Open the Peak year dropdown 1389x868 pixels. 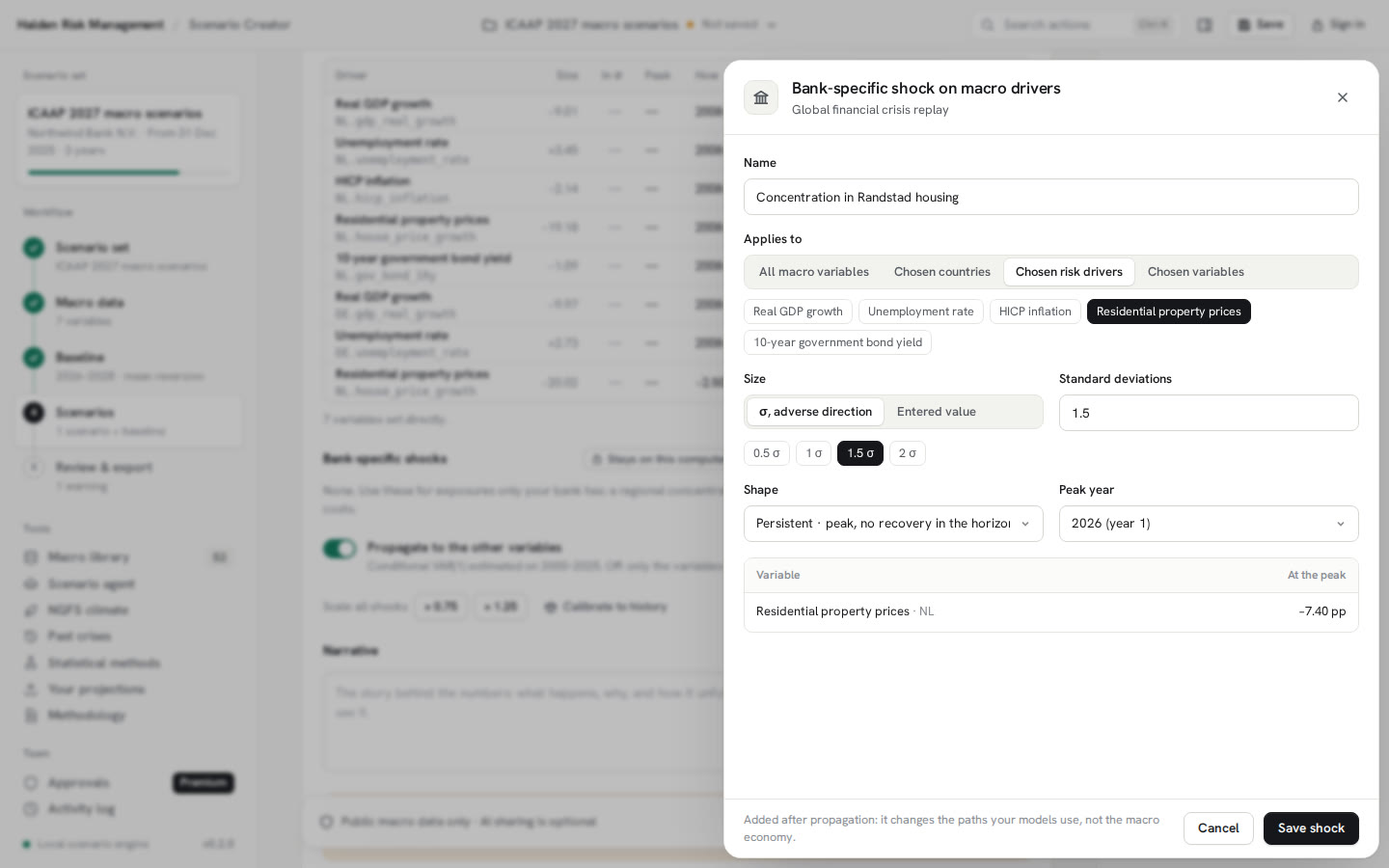pos(1209,524)
